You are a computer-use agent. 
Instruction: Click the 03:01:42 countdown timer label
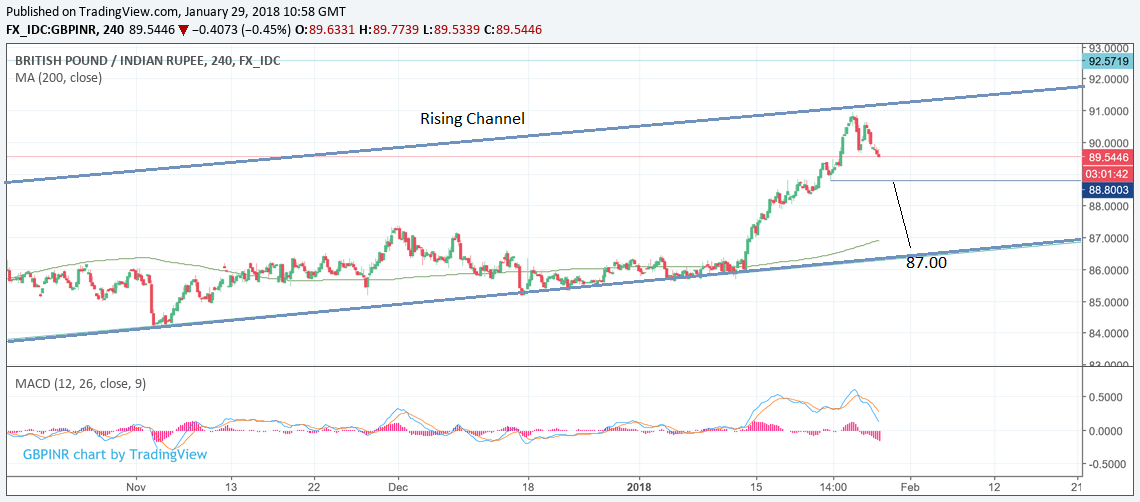tap(1110, 173)
